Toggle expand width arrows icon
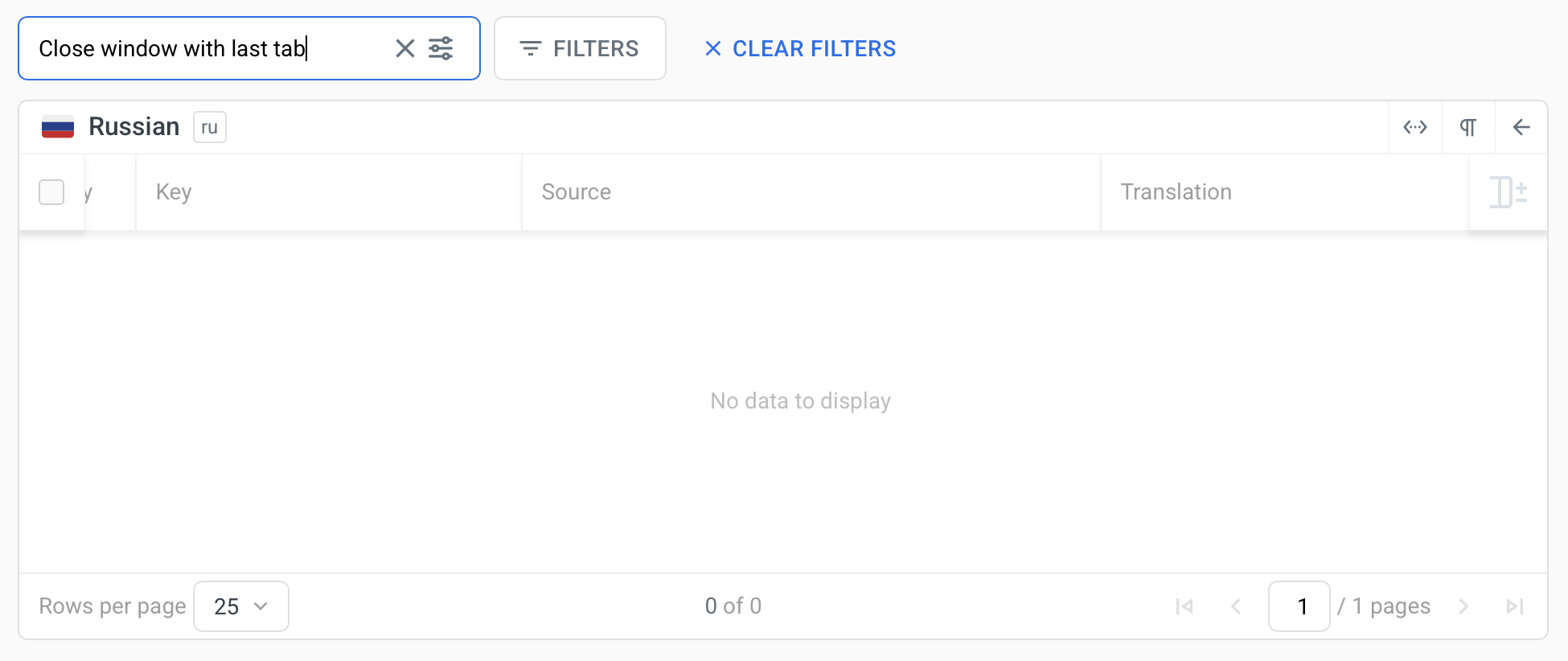The width and height of the screenshot is (1568, 661). point(1415,127)
